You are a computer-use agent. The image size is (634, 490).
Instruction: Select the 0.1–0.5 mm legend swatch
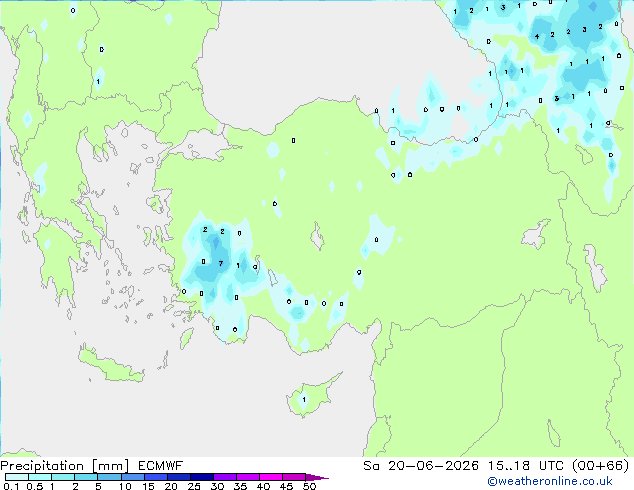(x=17, y=477)
